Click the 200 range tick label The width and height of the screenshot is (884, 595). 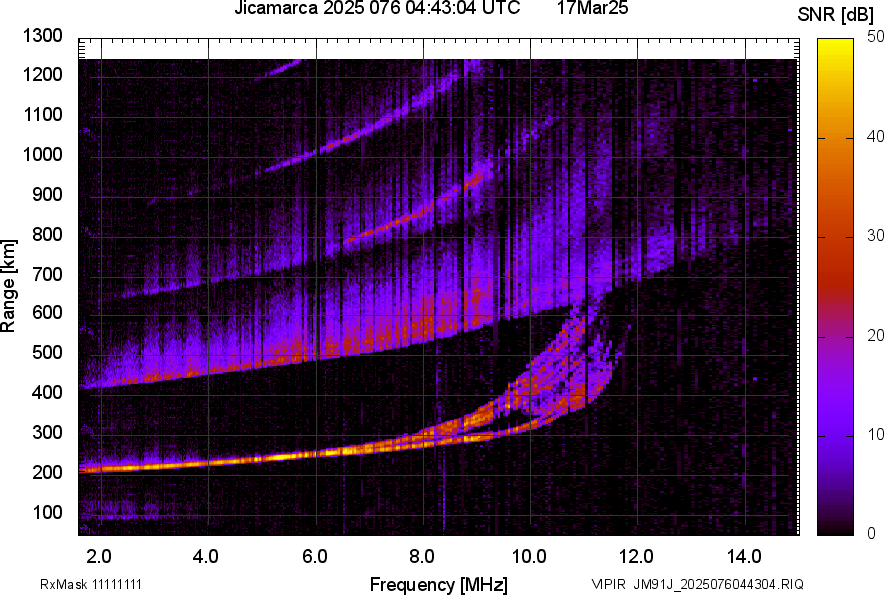pyautogui.click(x=47, y=472)
